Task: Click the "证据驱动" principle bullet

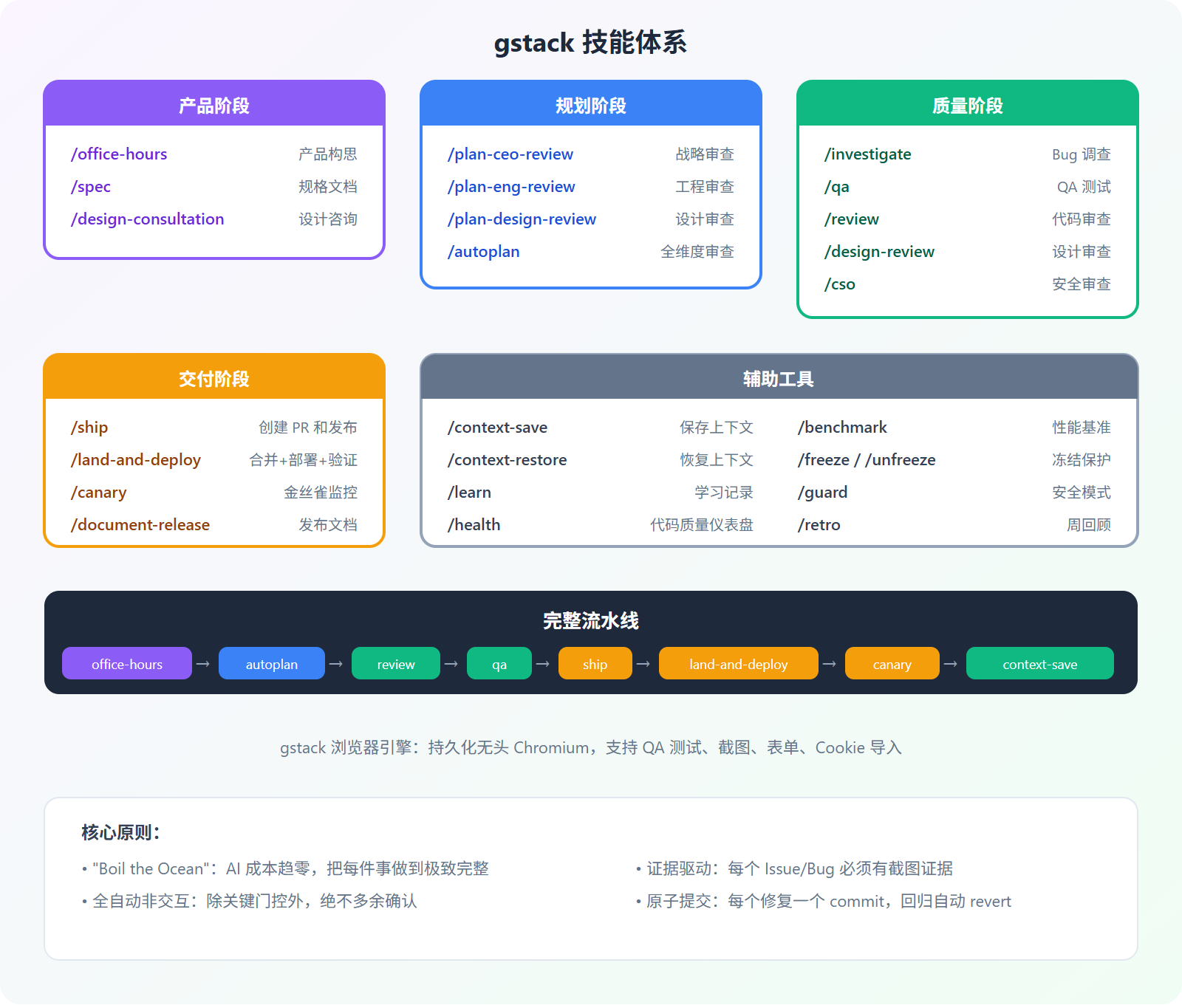Action: point(794,868)
